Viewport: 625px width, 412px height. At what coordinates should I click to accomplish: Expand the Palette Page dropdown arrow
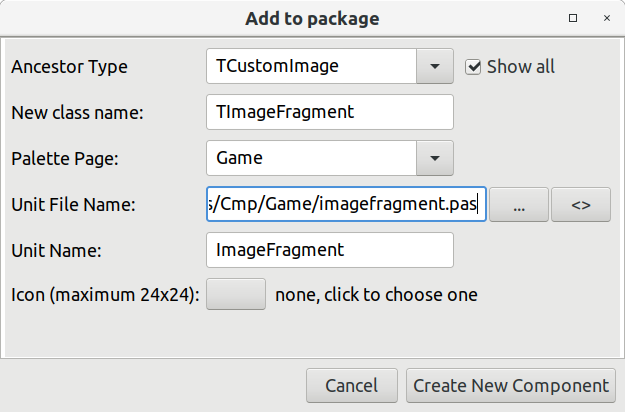(435, 157)
